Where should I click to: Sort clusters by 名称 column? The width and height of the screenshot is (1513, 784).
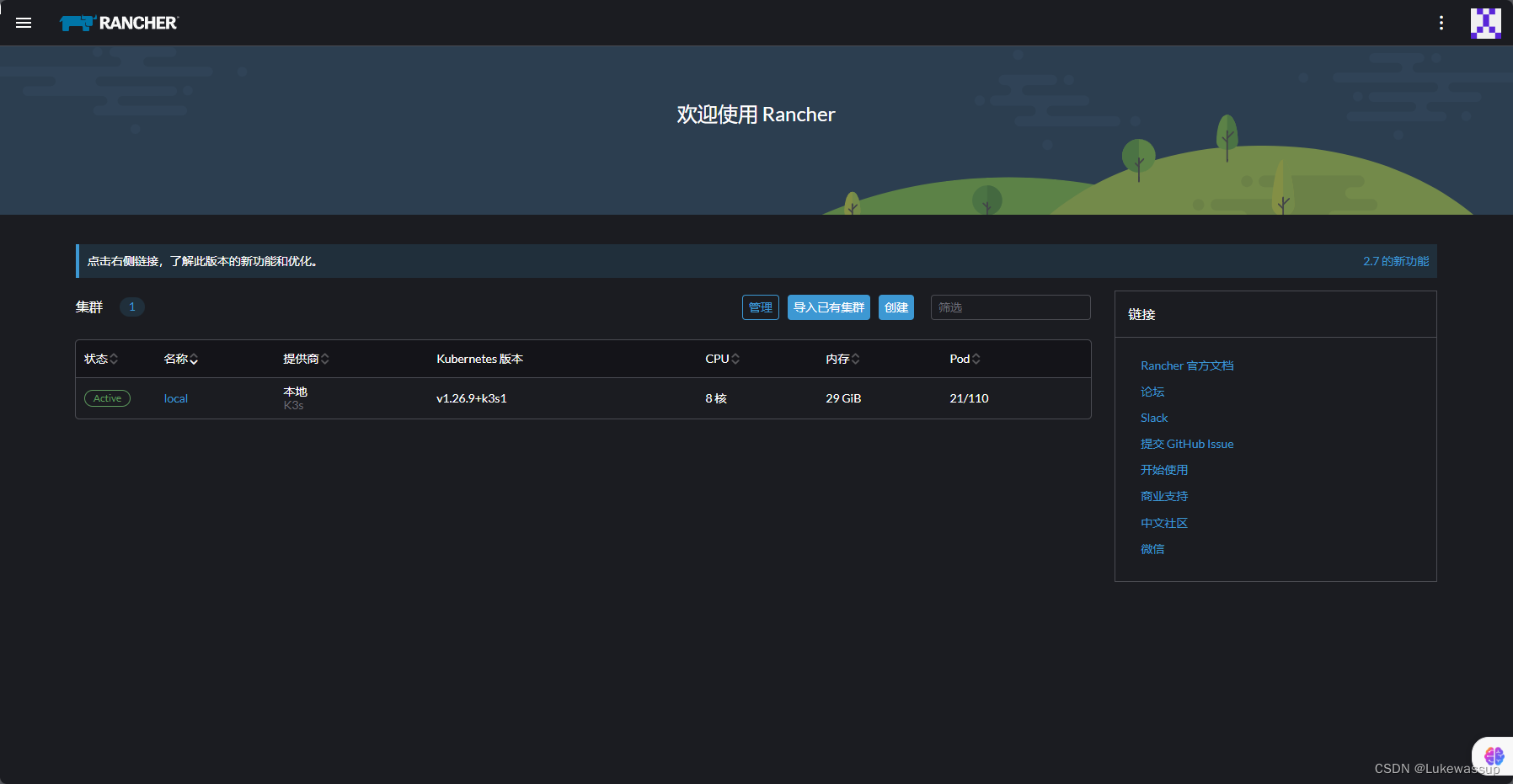coord(181,359)
